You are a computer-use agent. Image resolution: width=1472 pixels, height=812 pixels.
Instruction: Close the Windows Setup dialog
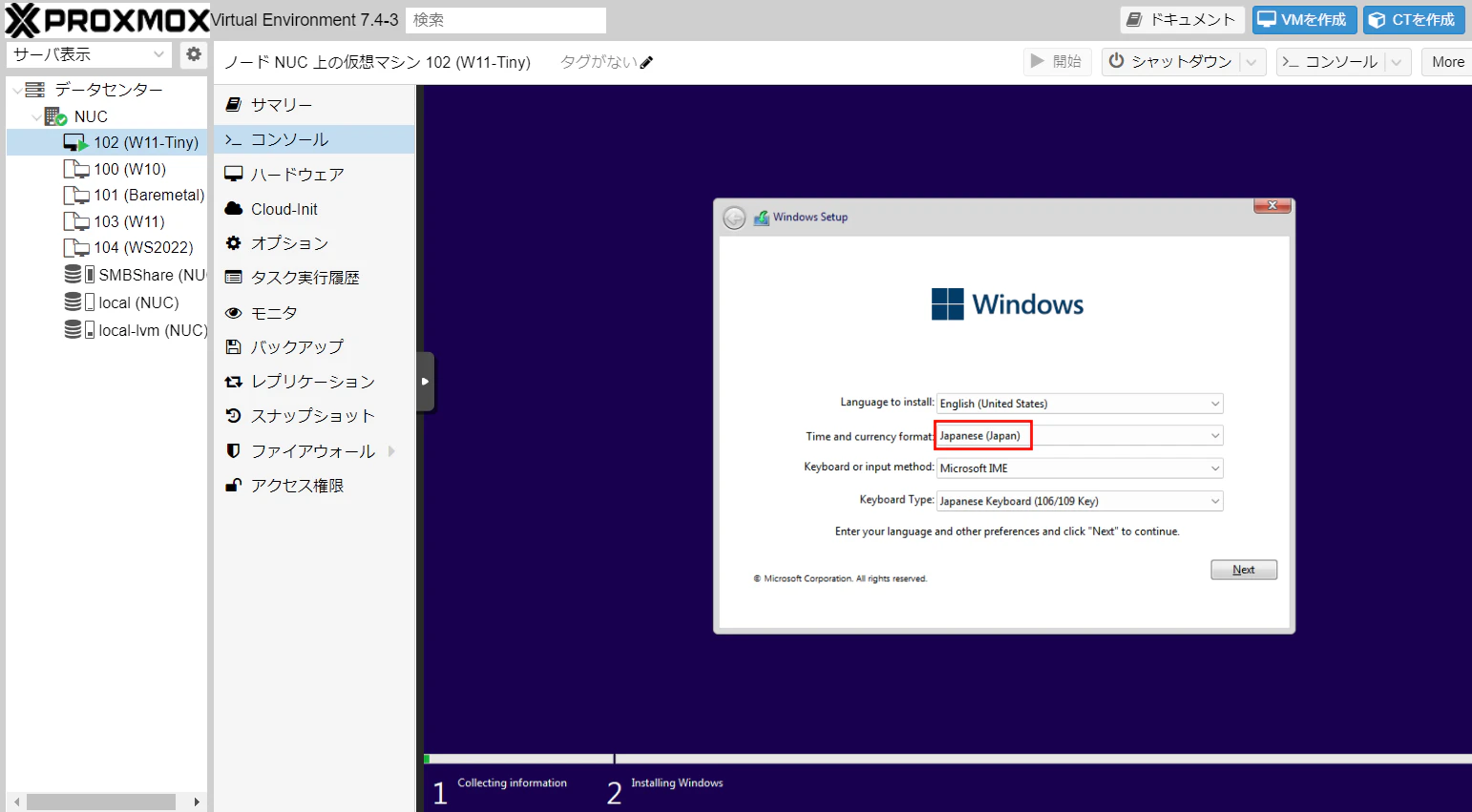(1272, 205)
